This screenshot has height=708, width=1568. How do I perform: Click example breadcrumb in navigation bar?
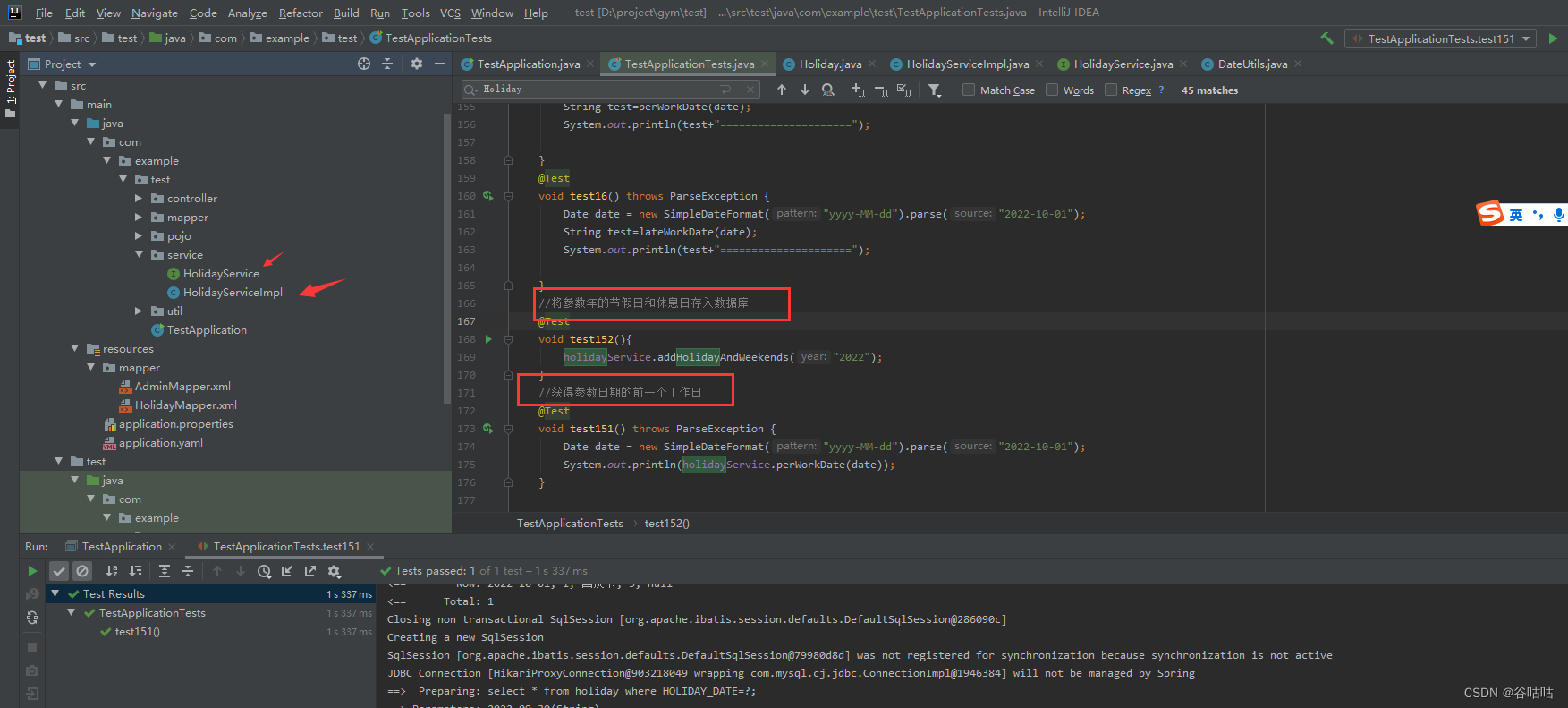coord(287,38)
